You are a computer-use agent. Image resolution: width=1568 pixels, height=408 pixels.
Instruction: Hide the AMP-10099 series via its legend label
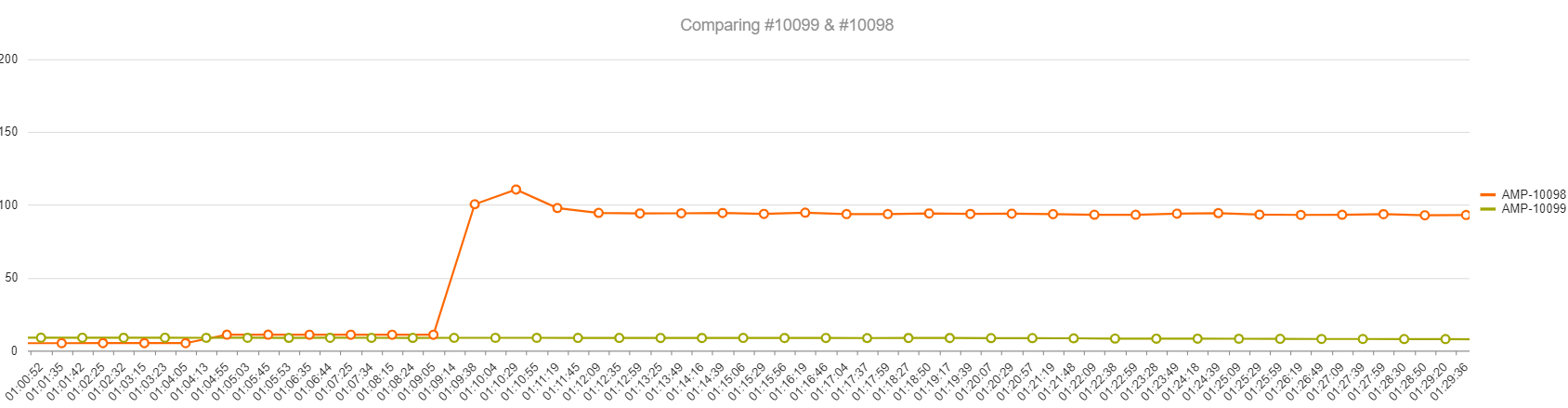pyautogui.click(x=1533, y=208)
